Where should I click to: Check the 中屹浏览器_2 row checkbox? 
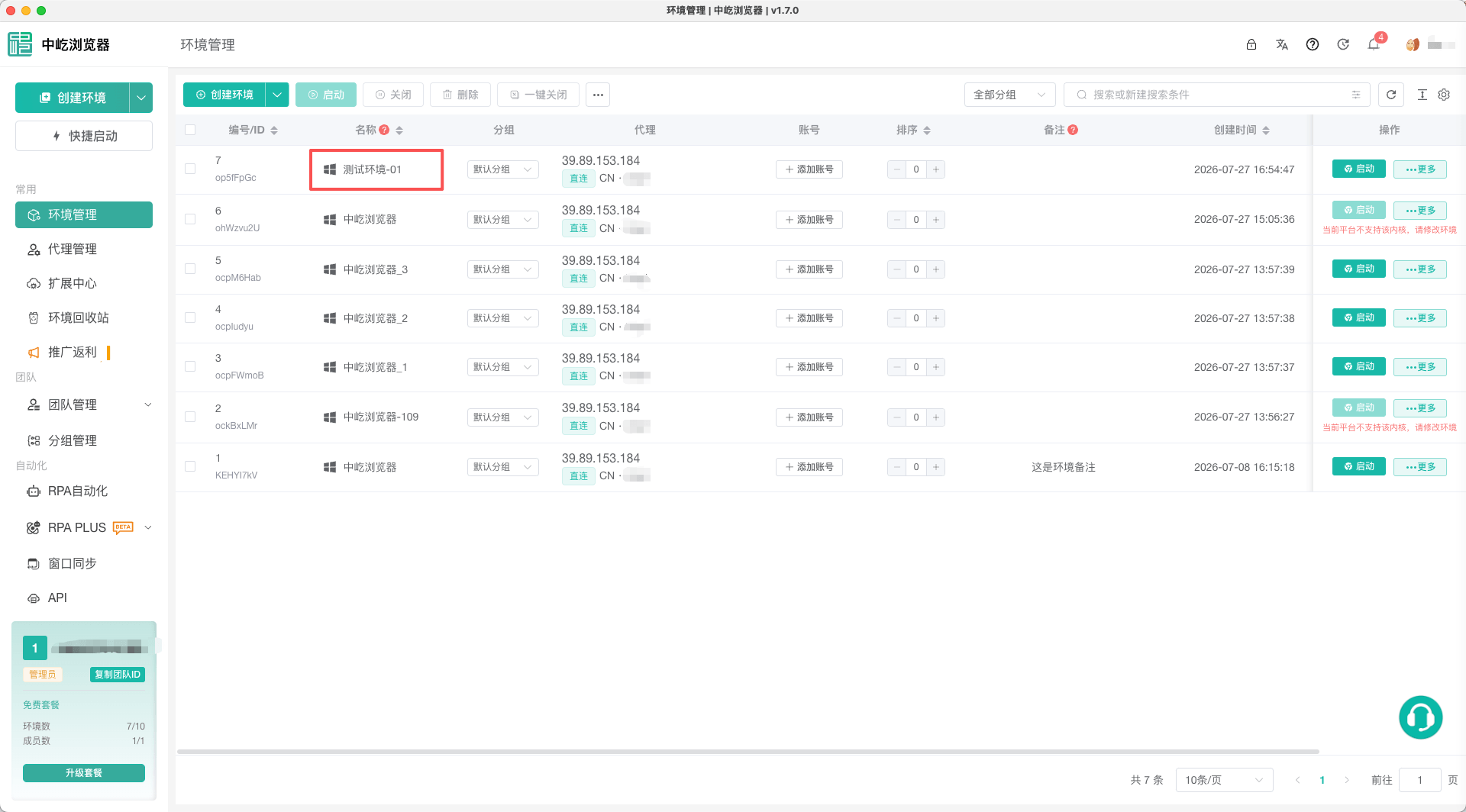click(x=190, y=317)
